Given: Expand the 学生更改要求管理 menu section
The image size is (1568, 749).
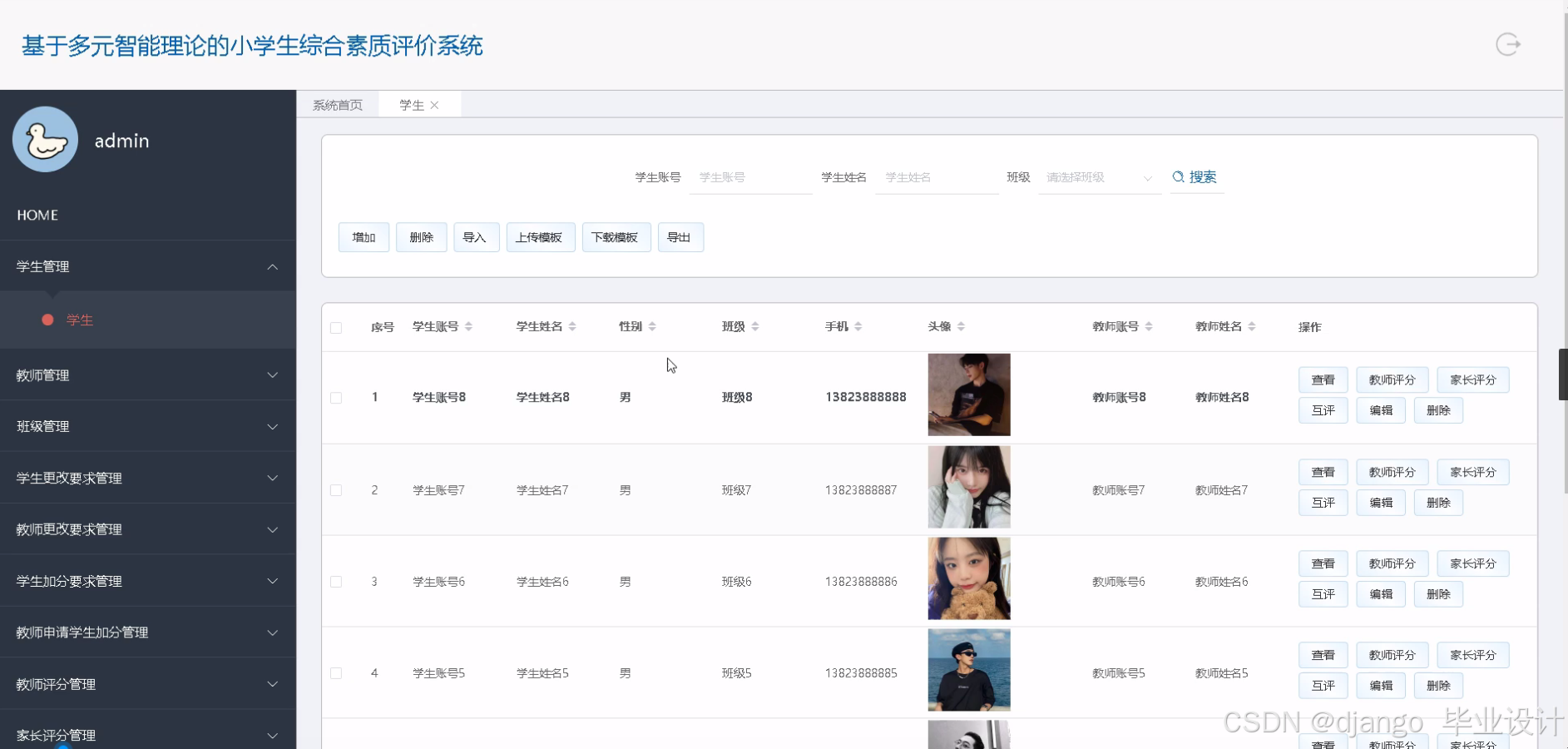Looking at the screenshot, I should click(148, 478).
